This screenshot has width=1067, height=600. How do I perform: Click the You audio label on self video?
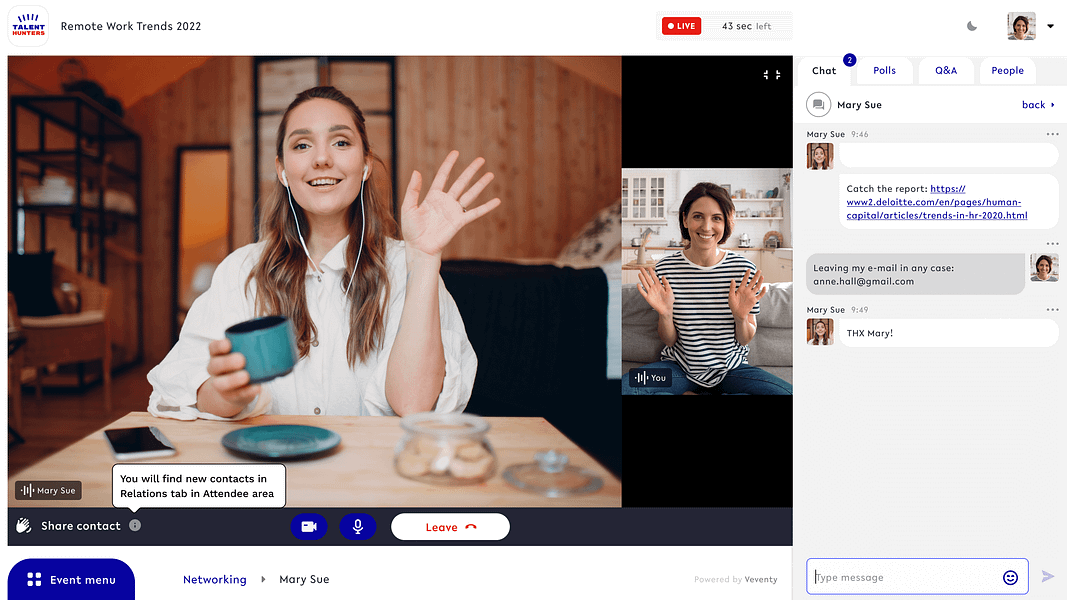tap(650, 378)
